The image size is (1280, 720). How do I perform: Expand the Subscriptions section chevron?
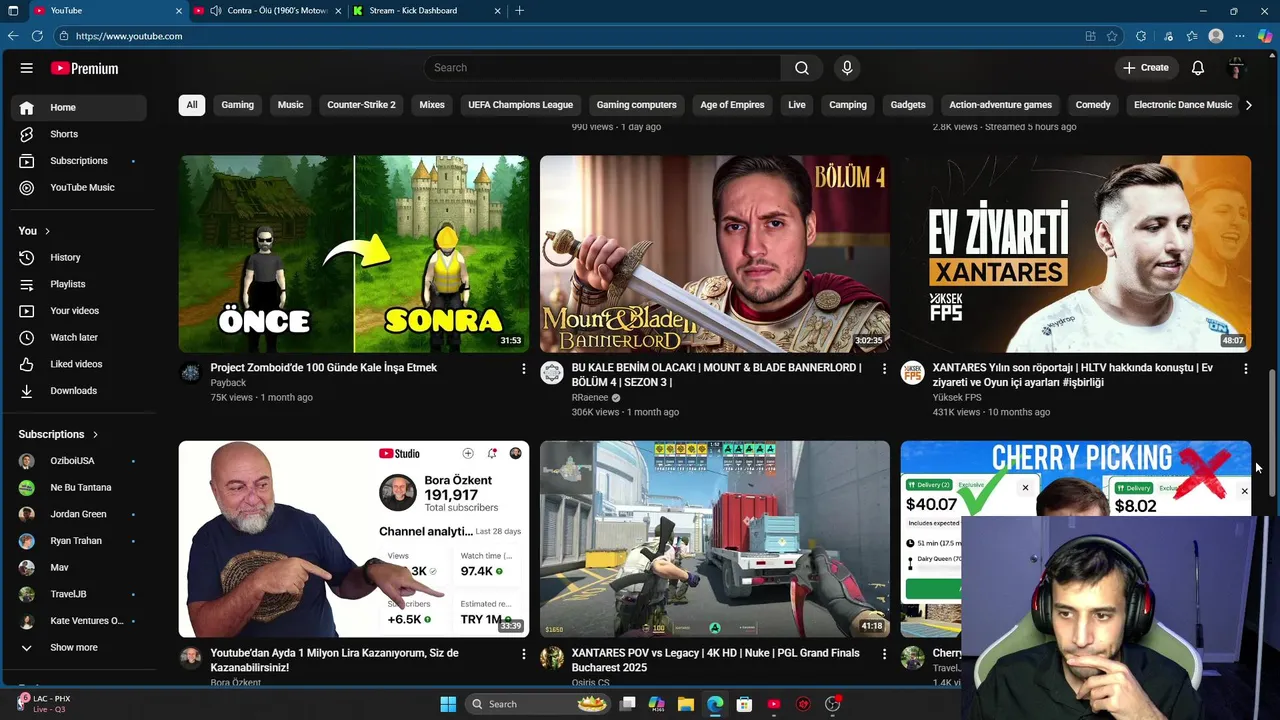click(x=95, y=435)
